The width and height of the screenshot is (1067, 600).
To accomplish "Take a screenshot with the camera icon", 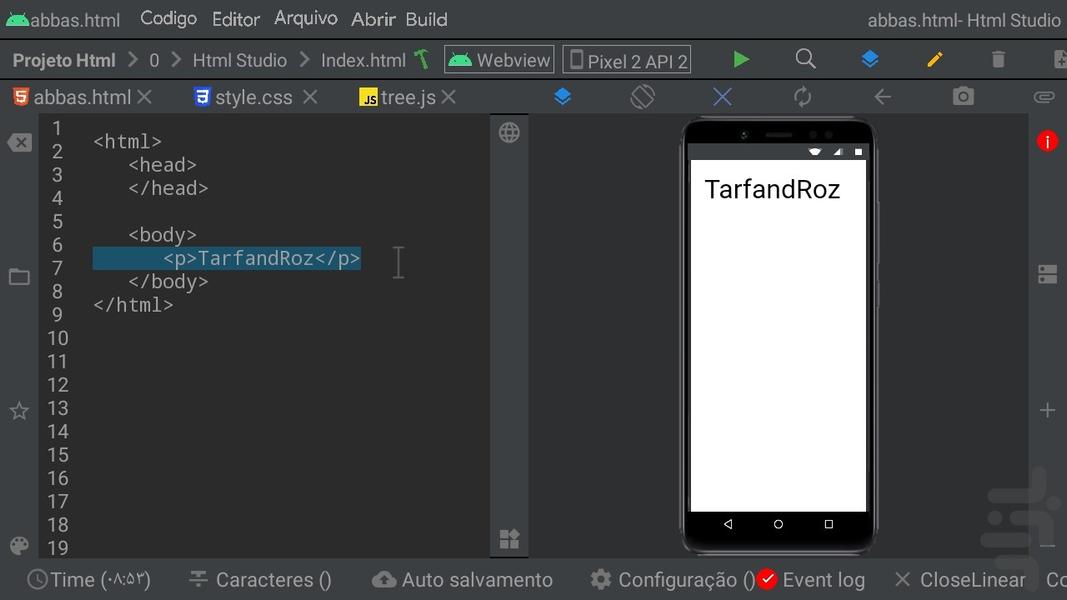I will pyautogui.click(x=962, y=96).
